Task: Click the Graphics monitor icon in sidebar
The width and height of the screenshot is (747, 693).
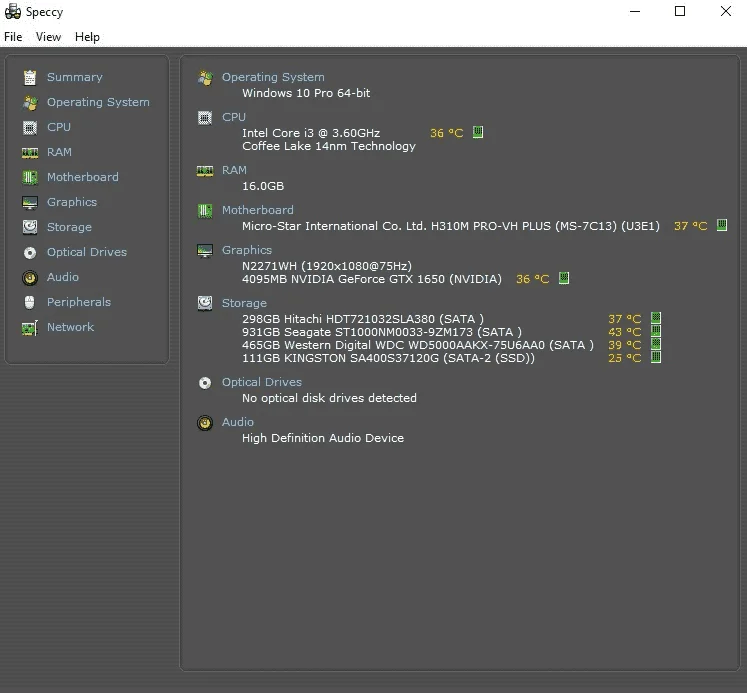Action: [x=30, y=202]
